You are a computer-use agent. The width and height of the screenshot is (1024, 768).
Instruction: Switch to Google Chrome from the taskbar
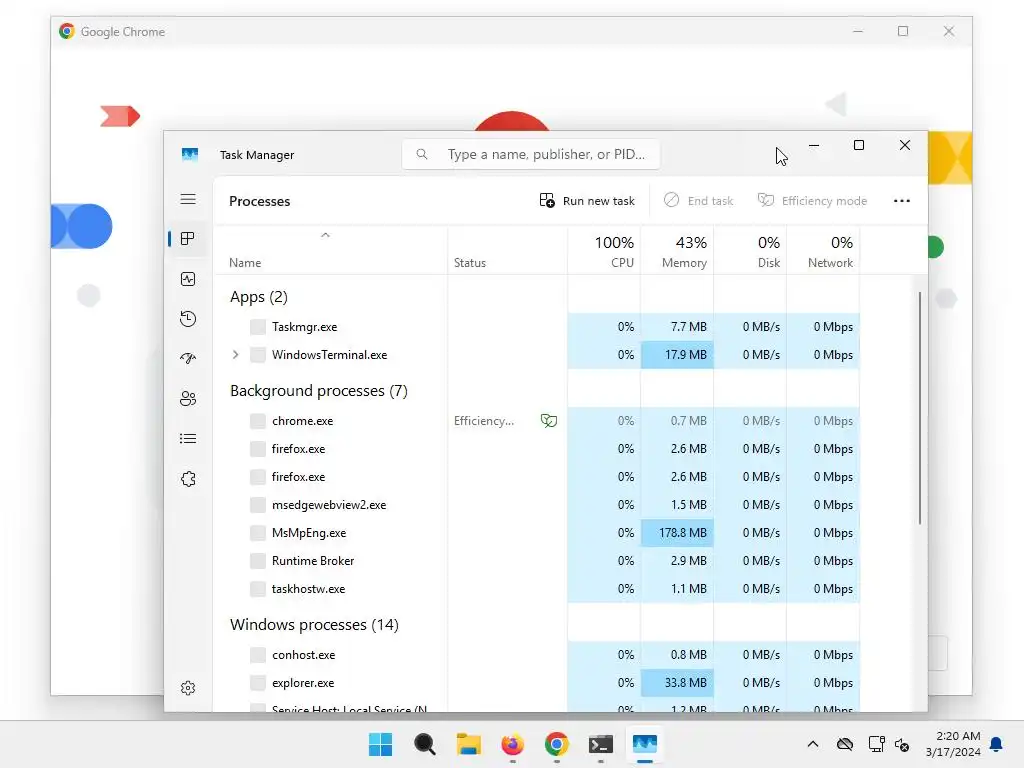click(x=556, y=744)
